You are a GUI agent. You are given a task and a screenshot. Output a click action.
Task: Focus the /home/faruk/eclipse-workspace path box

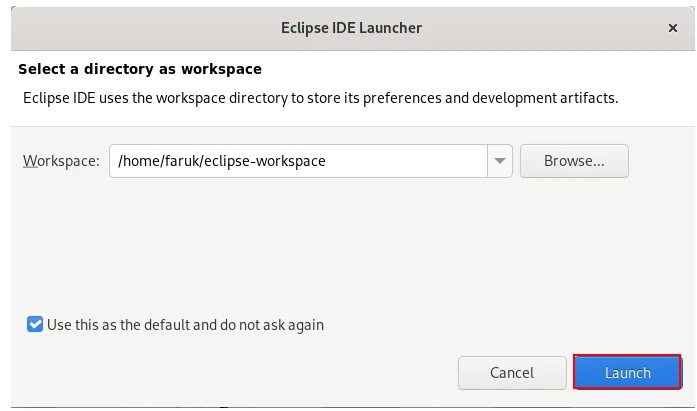pos(298,161)
